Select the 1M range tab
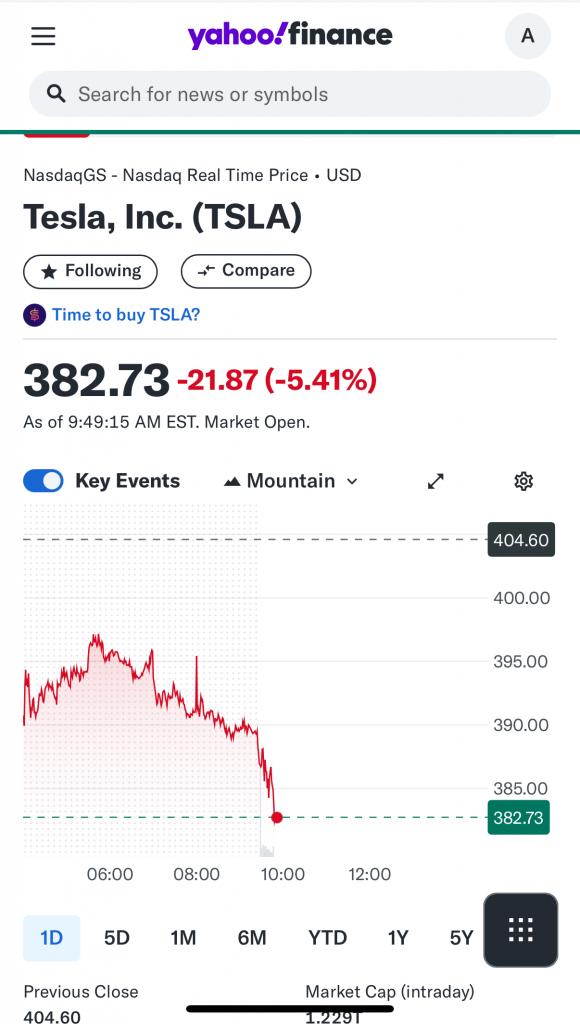This screenshot has width=580, height=1024. pos(183,938)
